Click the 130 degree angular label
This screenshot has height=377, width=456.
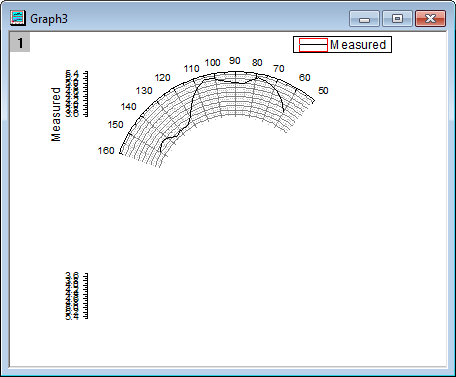(x=144, y=91)
